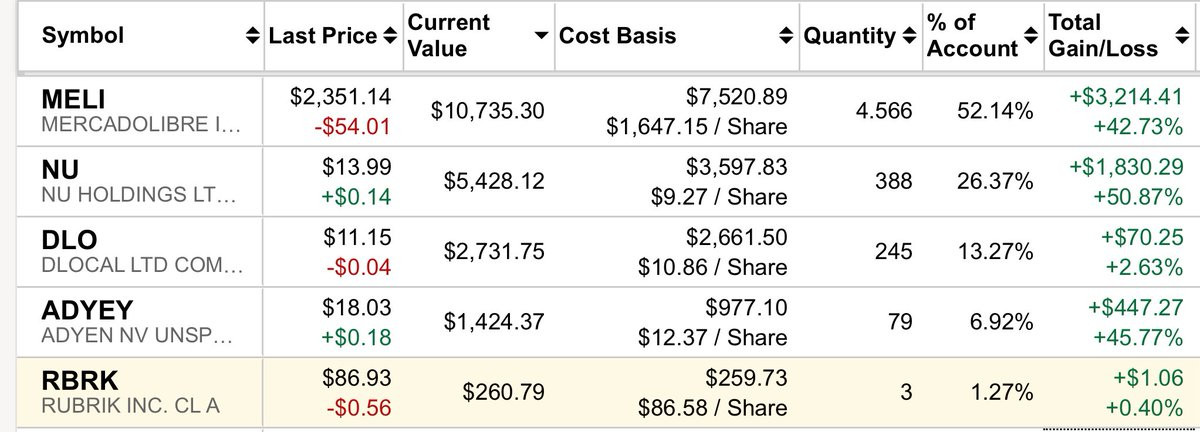
Task: Toggle Current Value descending sort arrow
Action: pos(541,36)
